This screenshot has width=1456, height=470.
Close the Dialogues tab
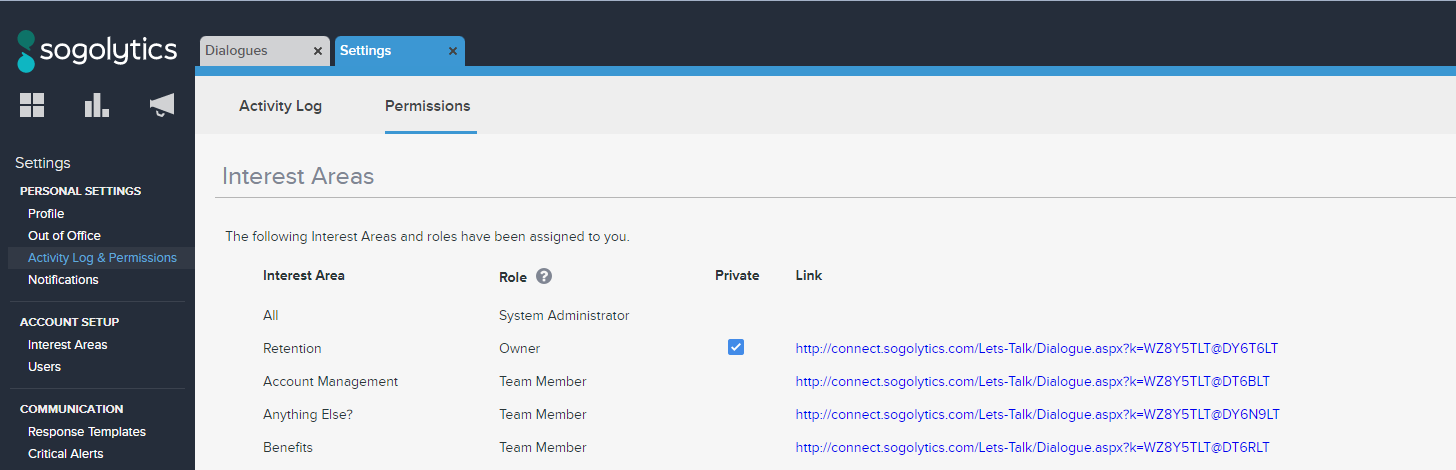tap(318, 51)
